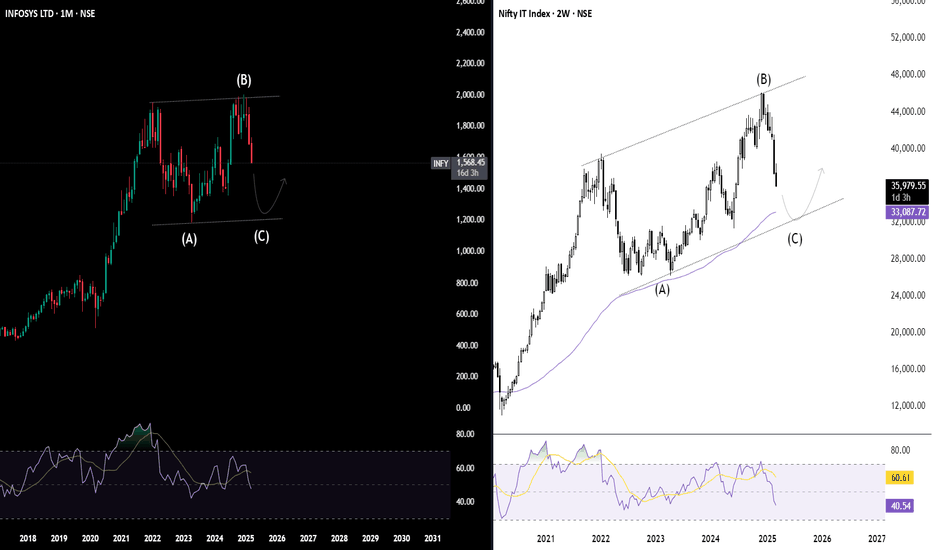Viewport: 932px width, 550px height.
Task: Click 2021 on the Nifty IT time axis
Action: tap(546, 539)
